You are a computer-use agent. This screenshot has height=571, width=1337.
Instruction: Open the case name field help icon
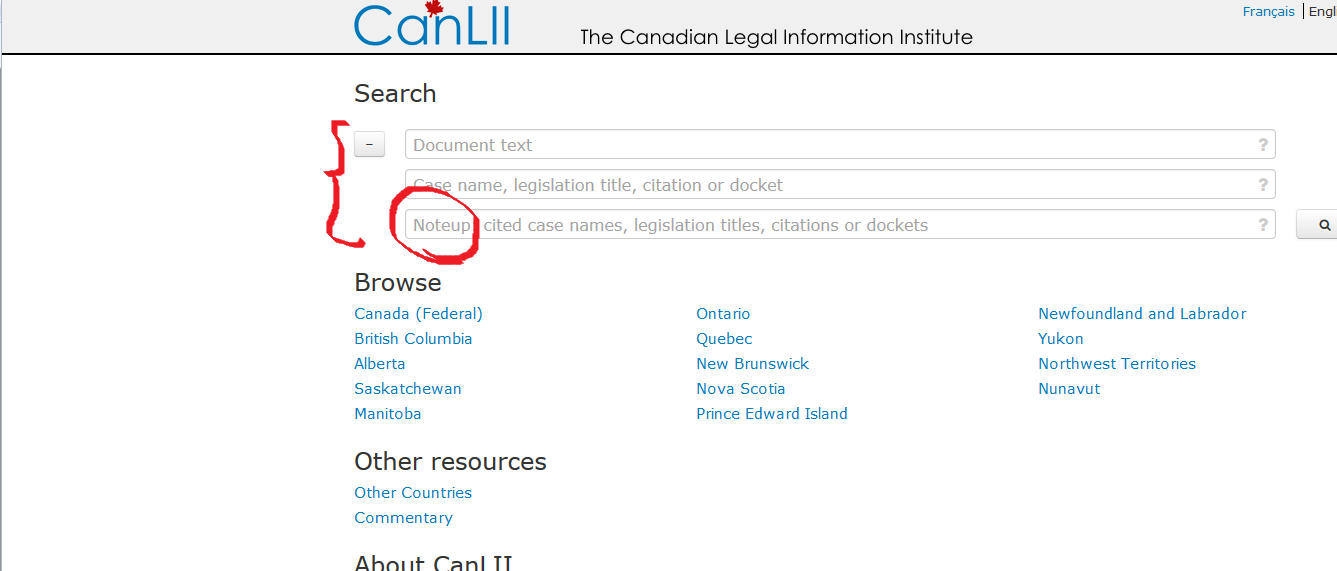pyautogui.click(x=1263, y=185)
